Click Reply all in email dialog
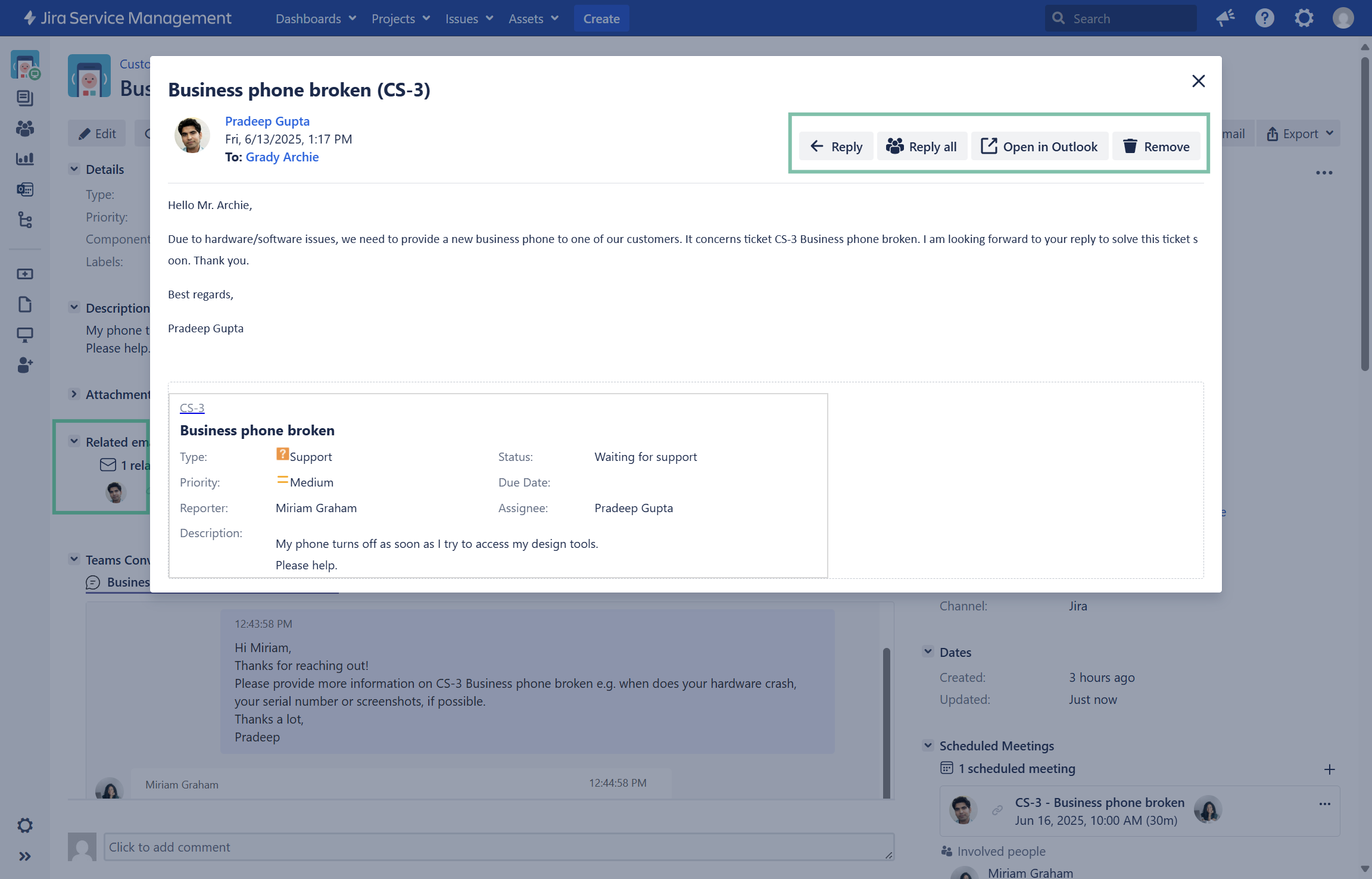Screen dimensions: 1372x879 click(x=921, y=146)
